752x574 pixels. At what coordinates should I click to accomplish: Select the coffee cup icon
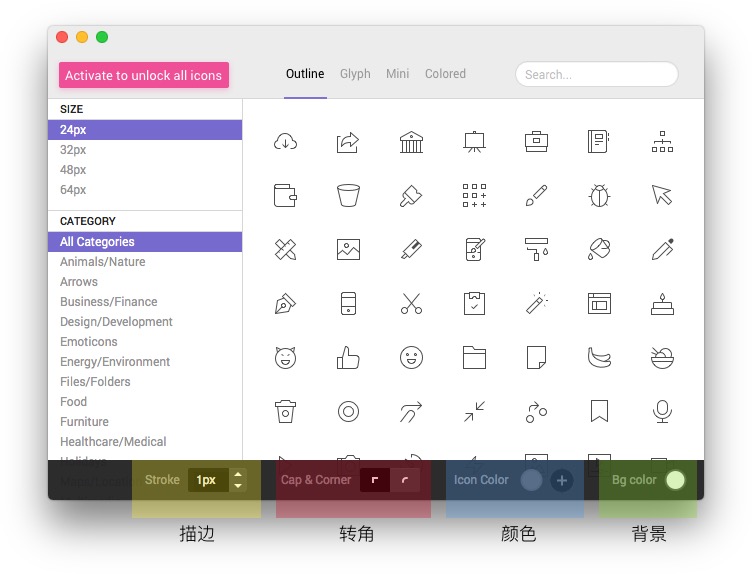(x=285, y=411)
